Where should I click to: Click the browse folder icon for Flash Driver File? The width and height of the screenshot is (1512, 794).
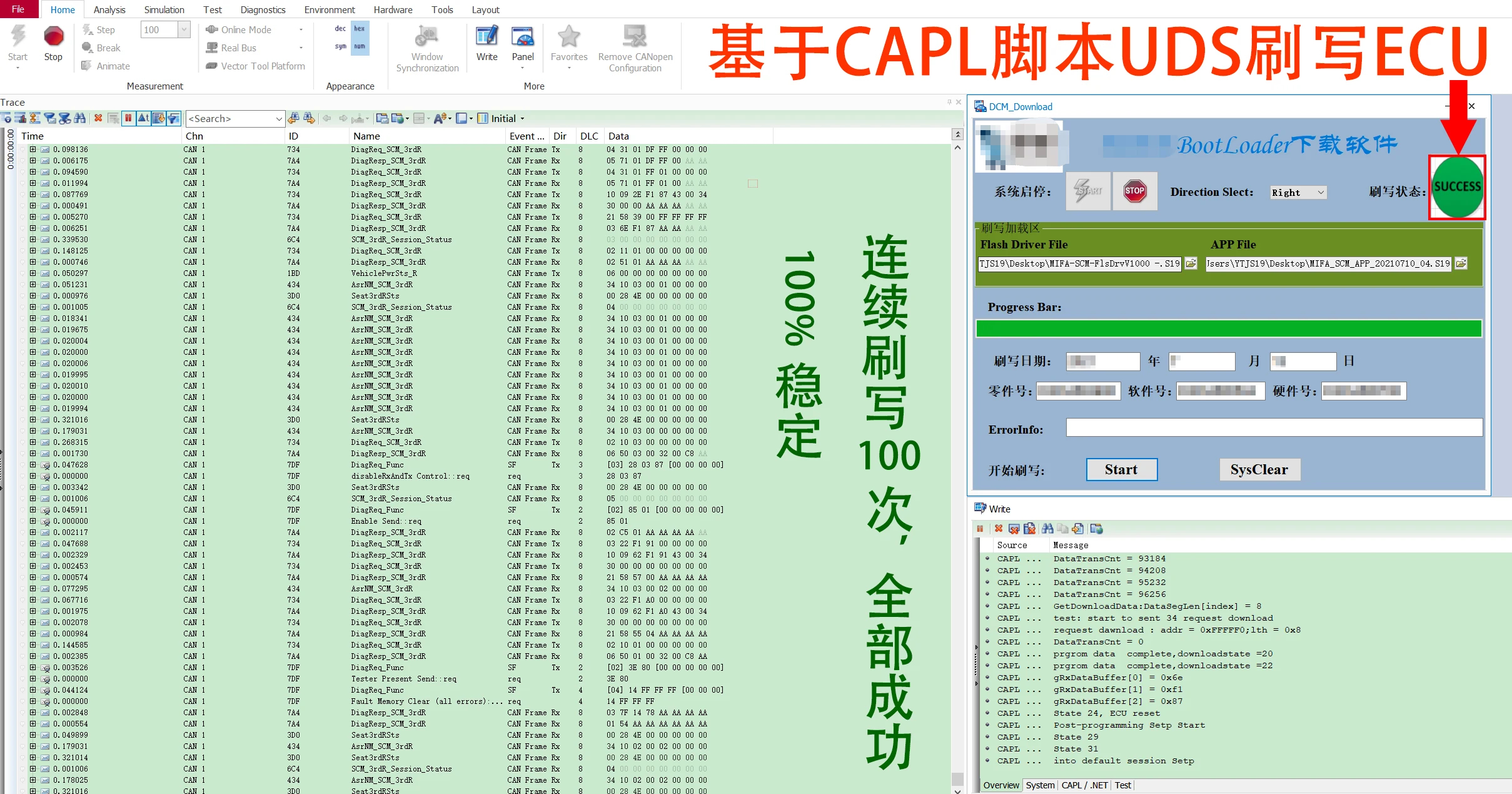click(1191, 263)
